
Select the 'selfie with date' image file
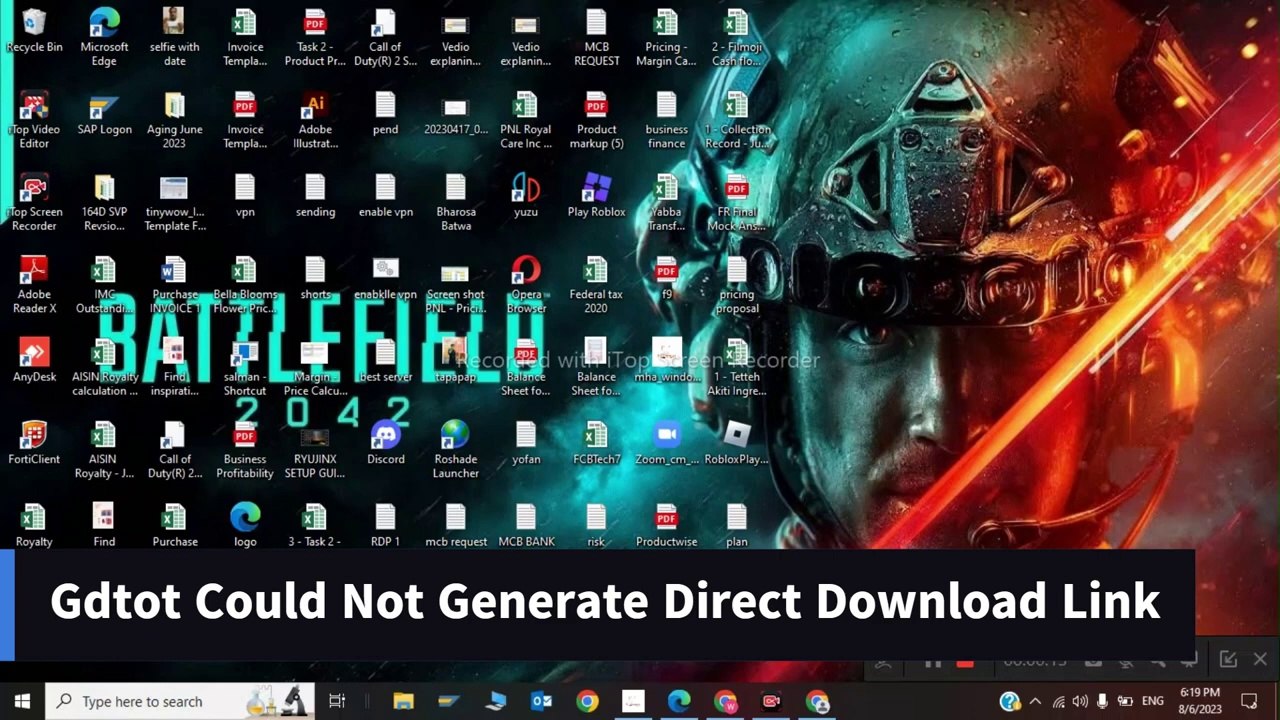click(x=175, y=37)
